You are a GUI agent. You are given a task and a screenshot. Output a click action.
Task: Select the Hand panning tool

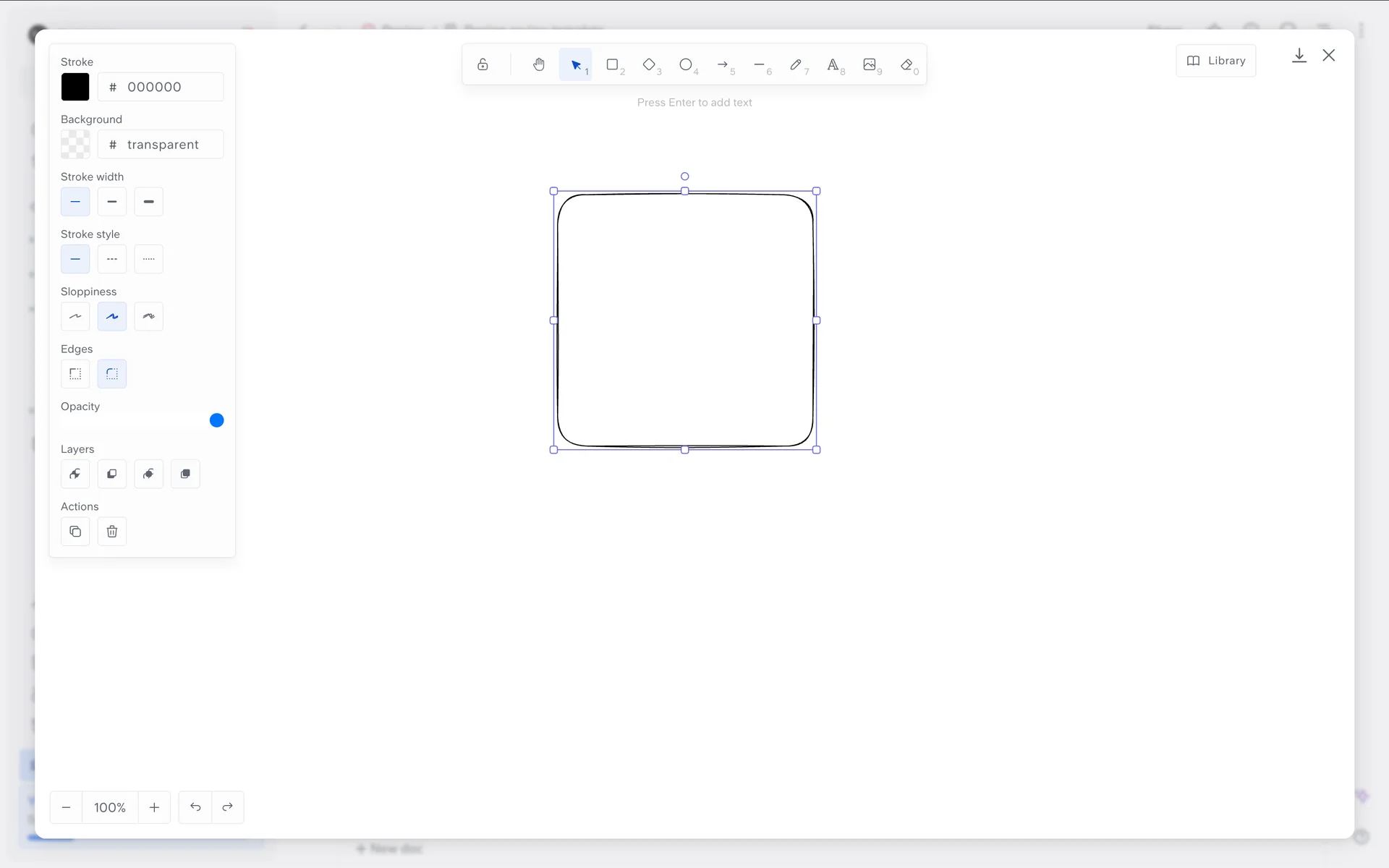[538, 65]
